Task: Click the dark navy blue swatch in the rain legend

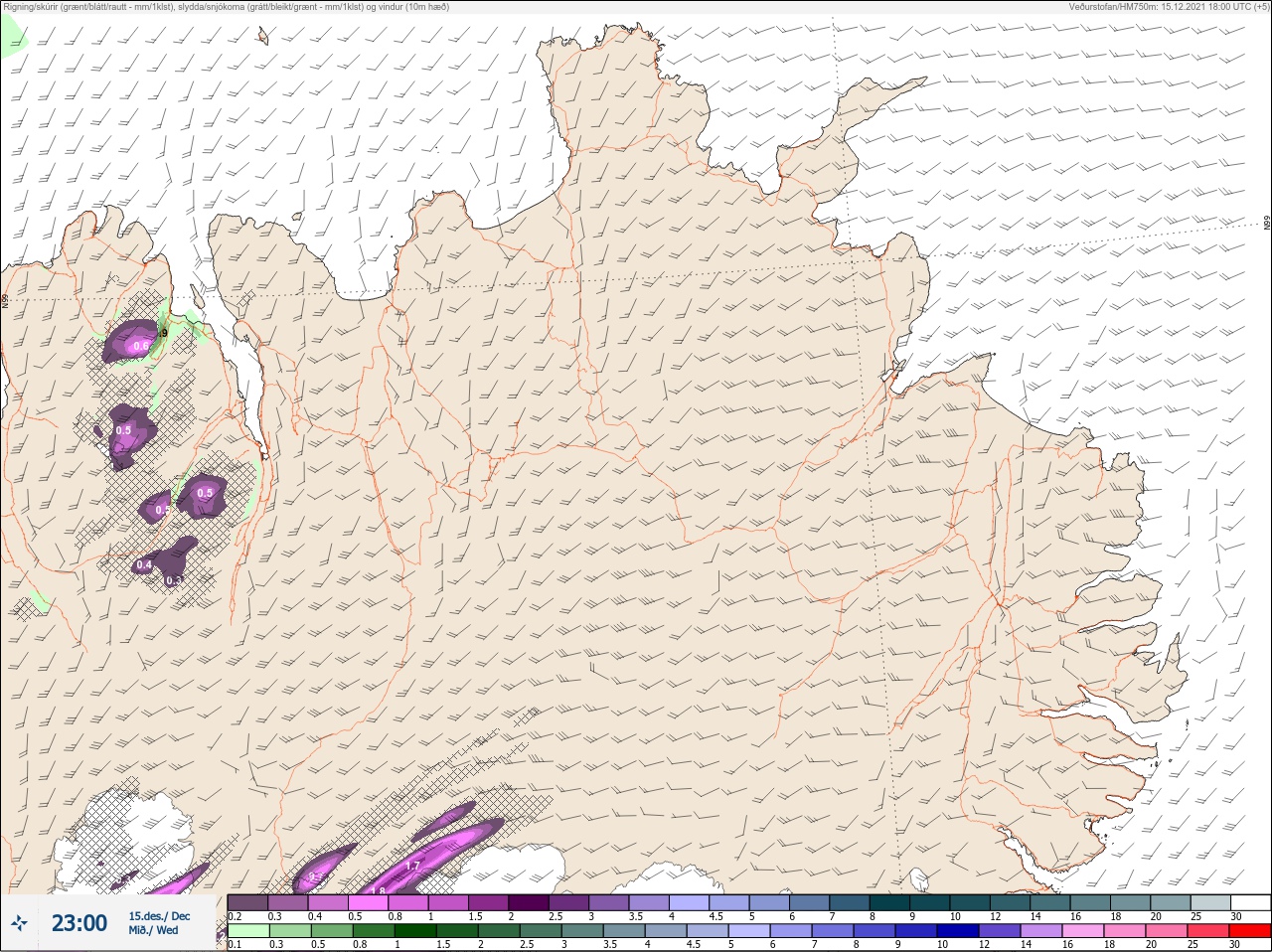Action: click(956, 931)
